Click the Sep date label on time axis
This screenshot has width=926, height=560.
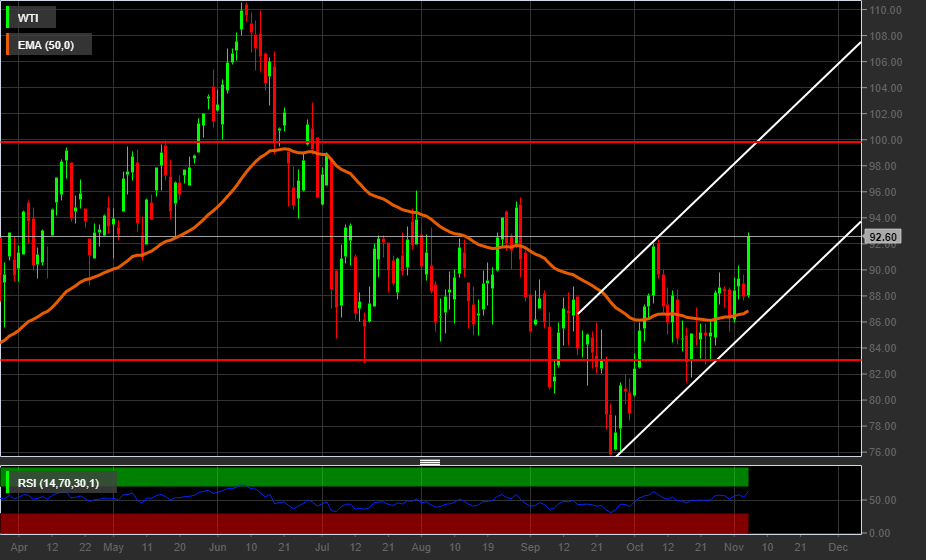point(530,547)
